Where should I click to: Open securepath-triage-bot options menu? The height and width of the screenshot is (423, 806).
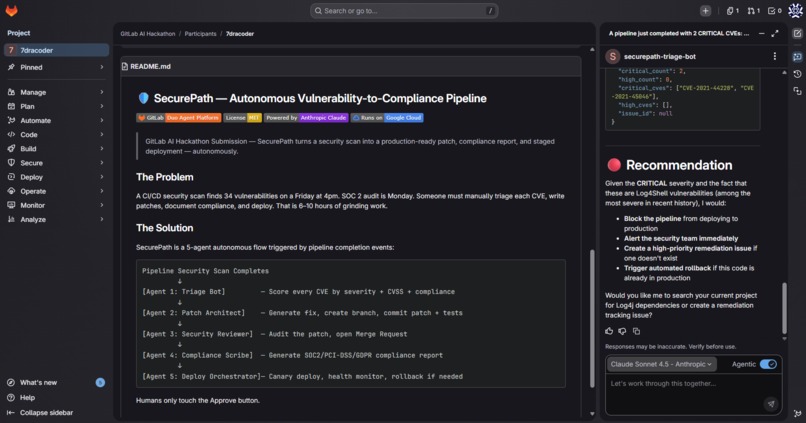click(x=775, y=57)
